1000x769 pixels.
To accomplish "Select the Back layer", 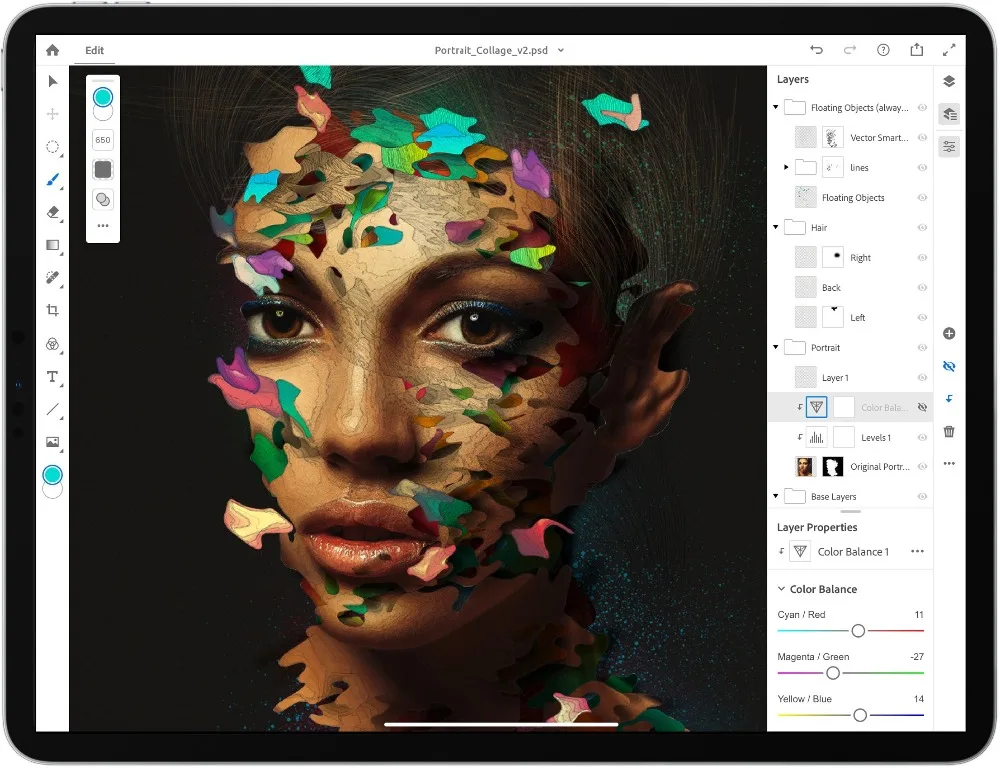I will click(x=852, y=288).
